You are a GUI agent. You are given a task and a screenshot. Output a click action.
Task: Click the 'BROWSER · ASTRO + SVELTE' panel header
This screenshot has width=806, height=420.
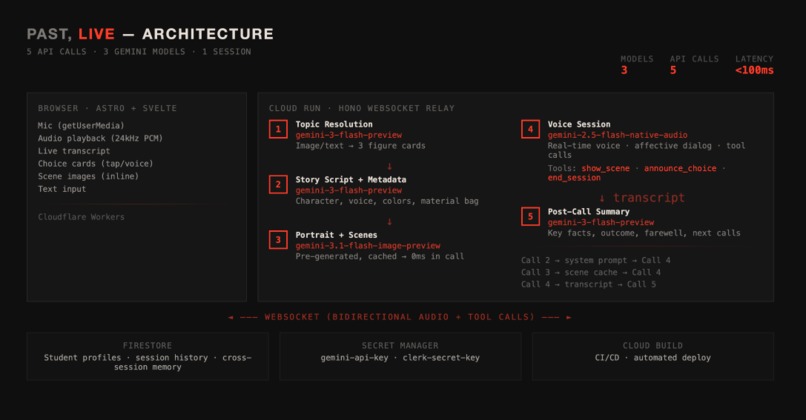click(107, 108)
